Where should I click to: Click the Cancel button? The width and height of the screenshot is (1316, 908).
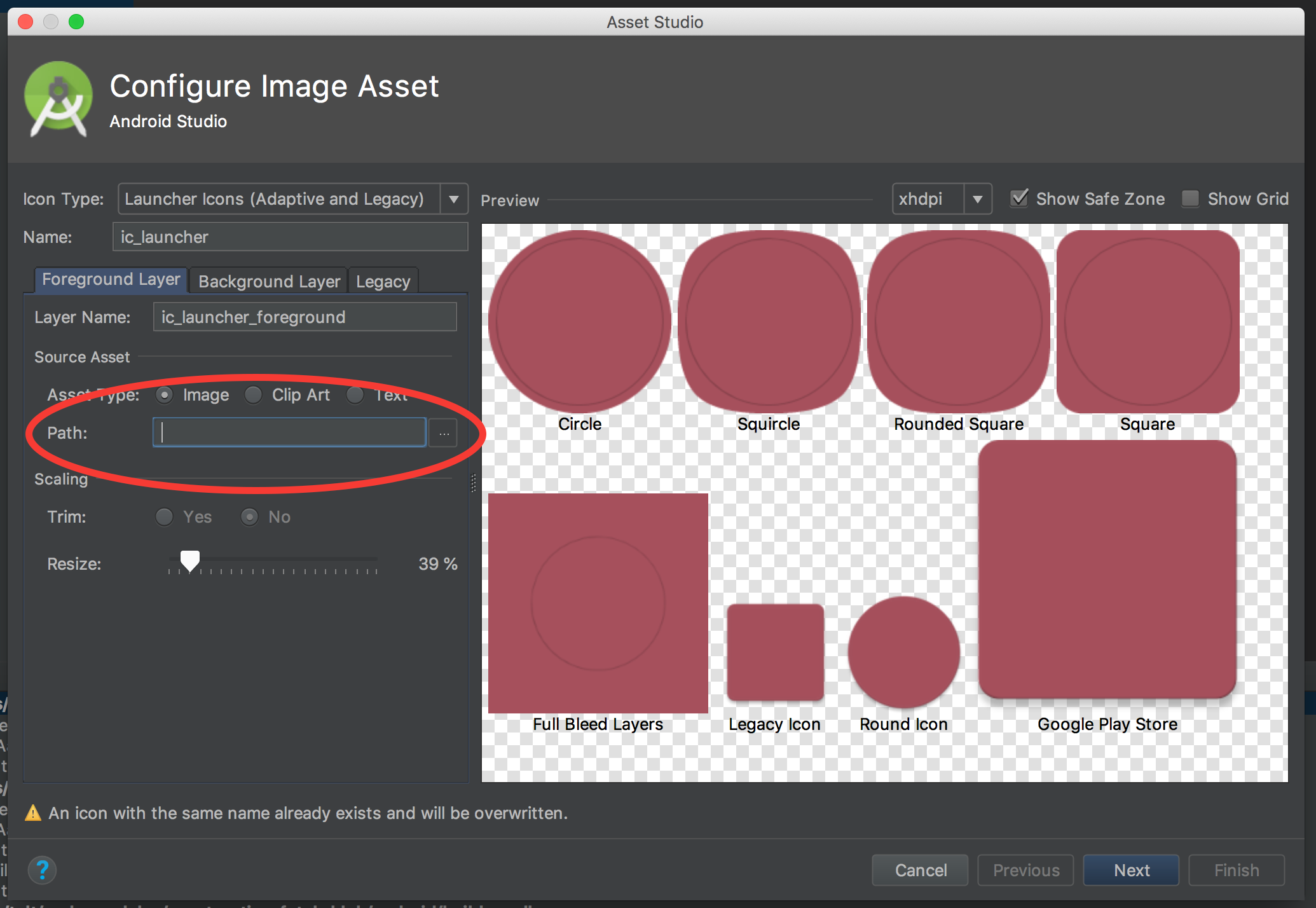(x=920, y=870)
